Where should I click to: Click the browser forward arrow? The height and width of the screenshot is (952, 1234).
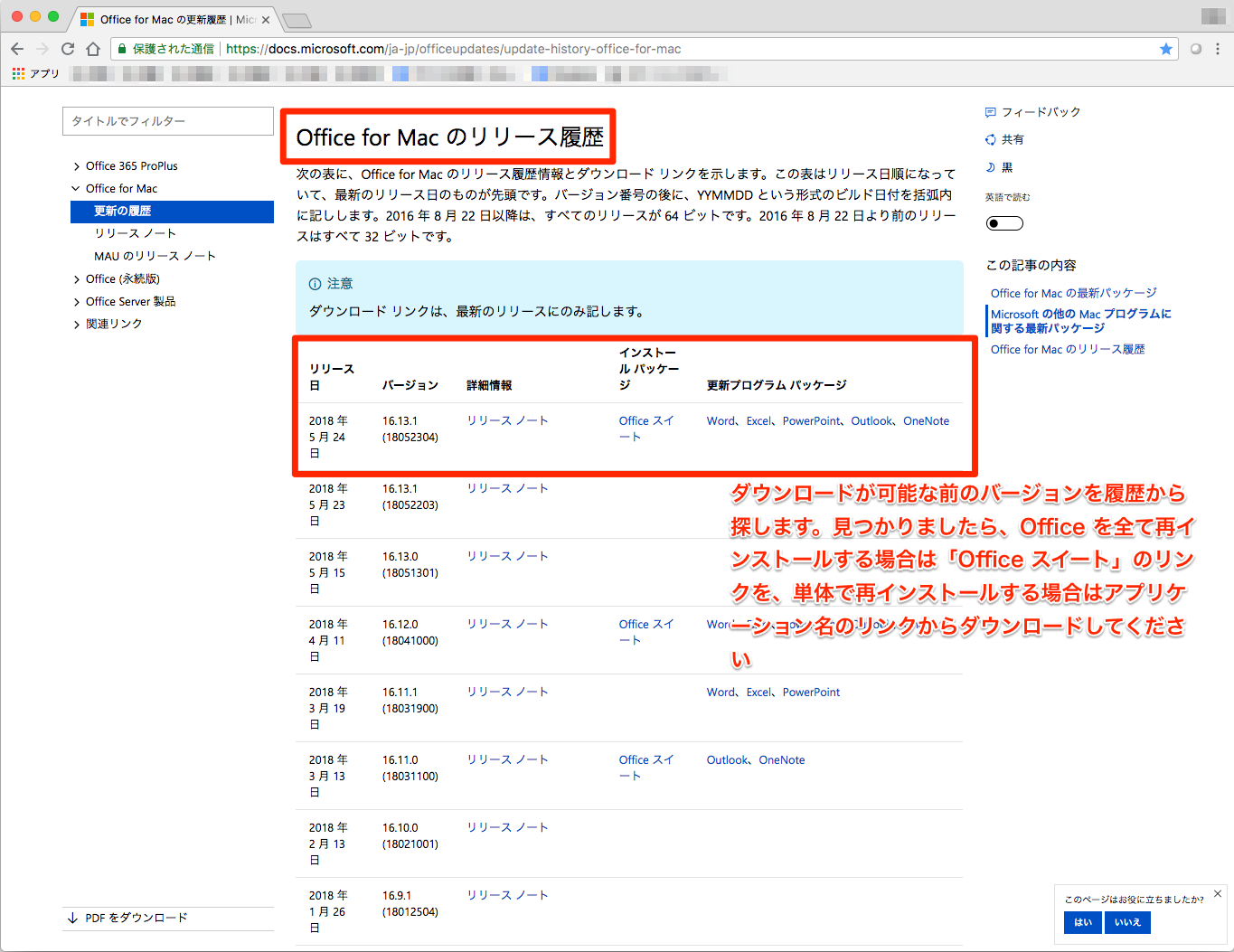click(42, 49)
